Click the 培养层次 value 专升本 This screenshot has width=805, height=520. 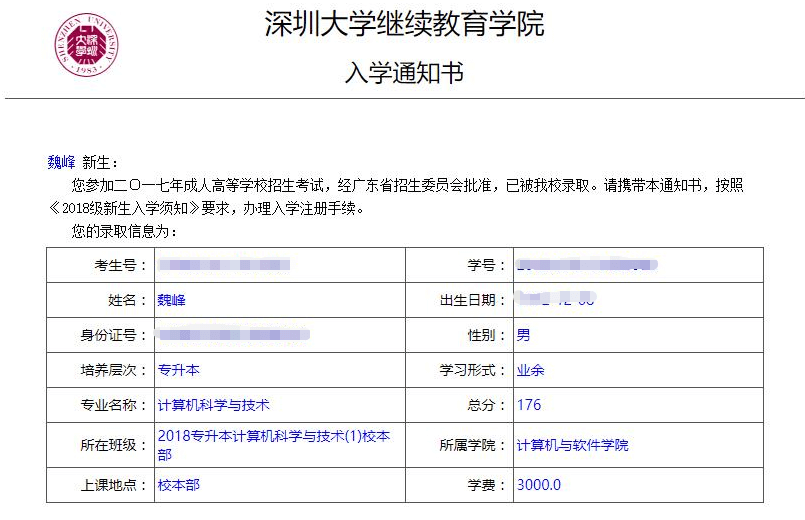tap(179, 370)
